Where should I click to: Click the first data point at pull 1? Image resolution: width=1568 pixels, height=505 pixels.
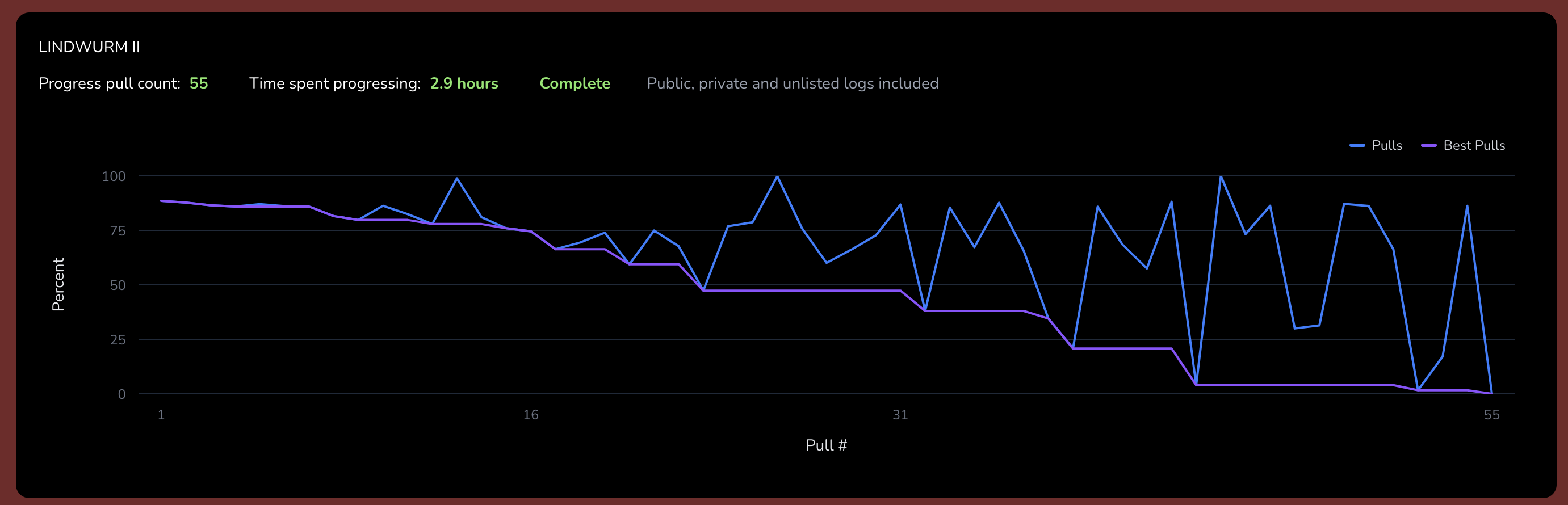click(x=161, y=201)
